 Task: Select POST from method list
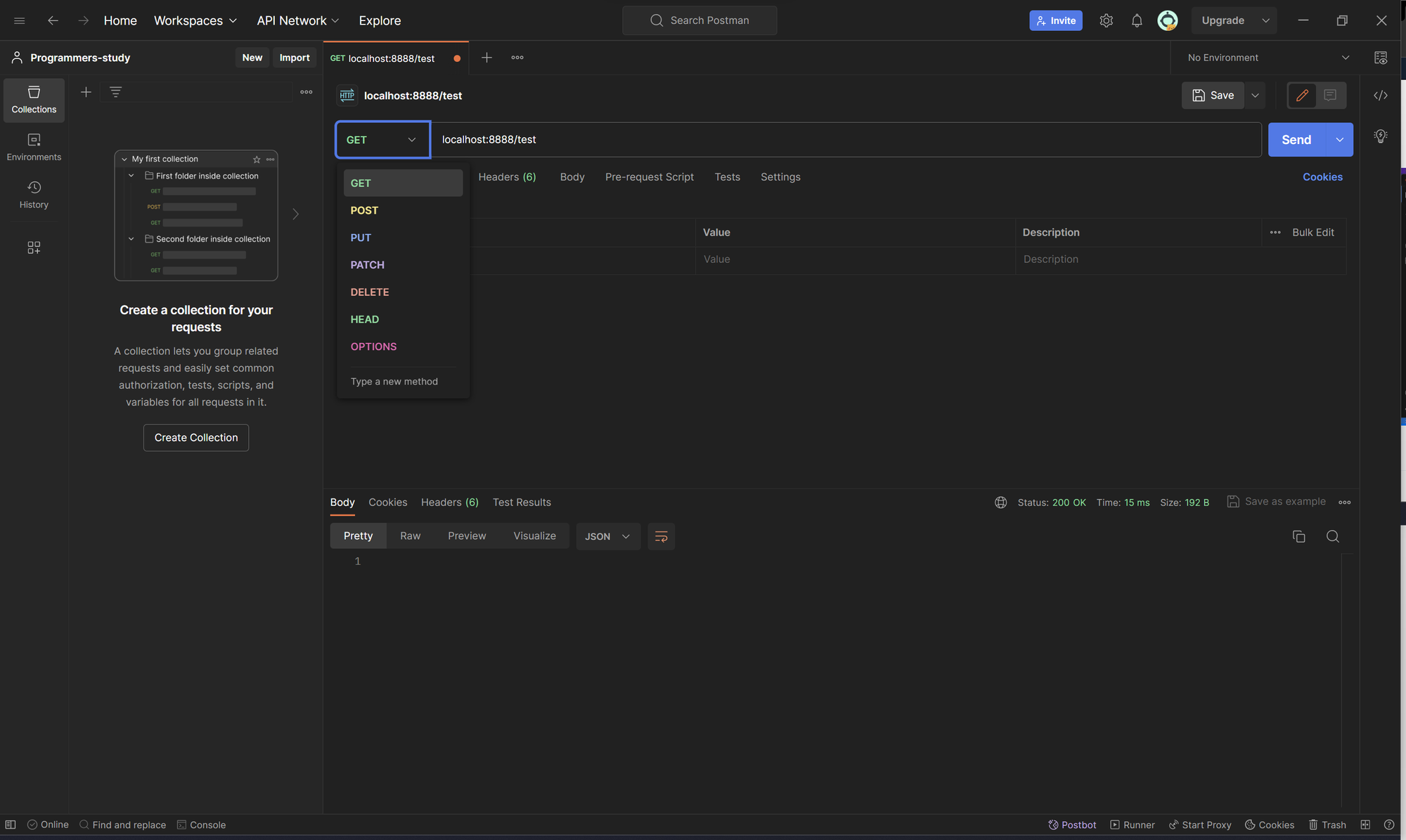(x=403, y=210)
